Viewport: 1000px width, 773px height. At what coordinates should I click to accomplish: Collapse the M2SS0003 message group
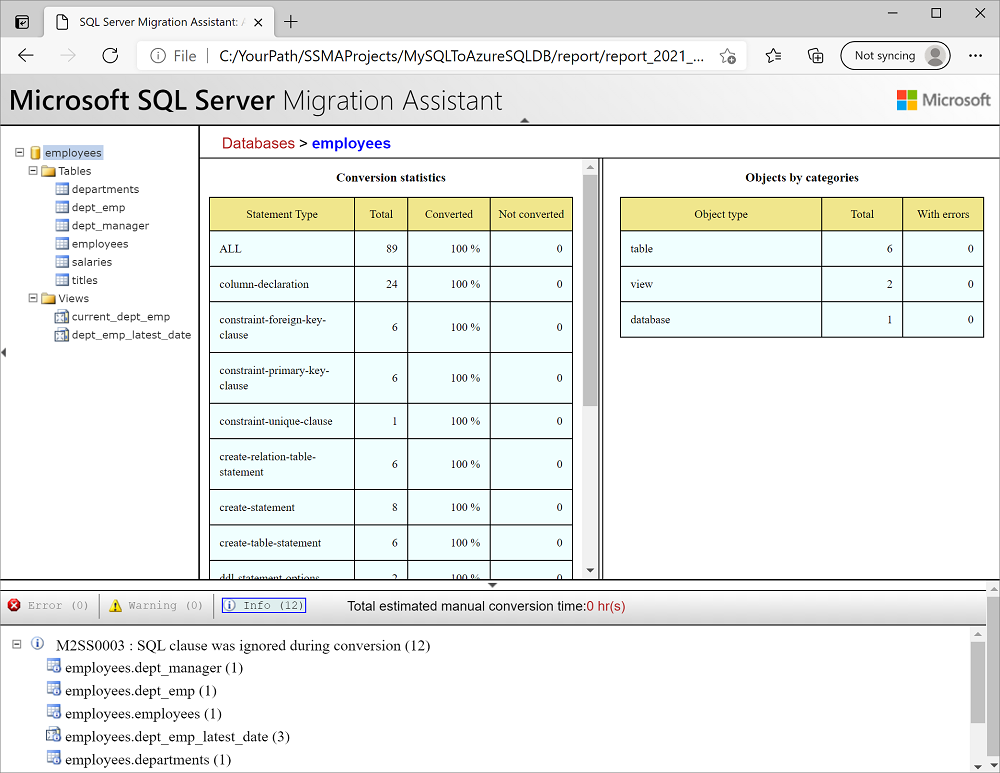[15, 644]
